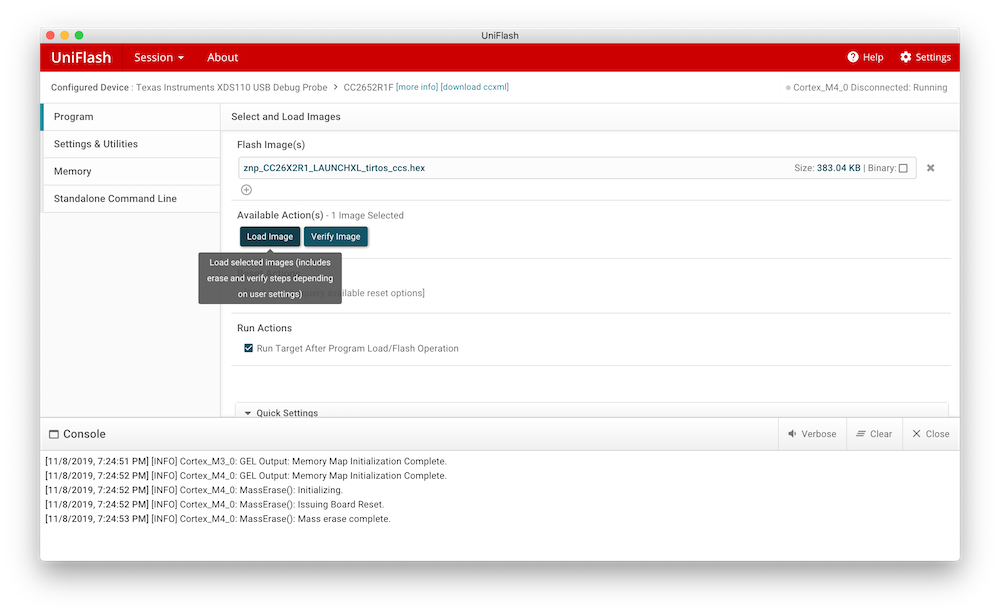Screen dimensions: 1000x614
Task: Click the Cortex_M4_0 Disconnected status indicator
Action: (866, 87)
